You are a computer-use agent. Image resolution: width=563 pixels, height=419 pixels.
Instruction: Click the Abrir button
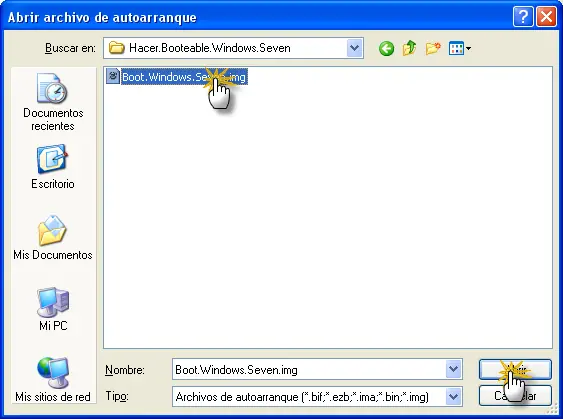(515, 369)
